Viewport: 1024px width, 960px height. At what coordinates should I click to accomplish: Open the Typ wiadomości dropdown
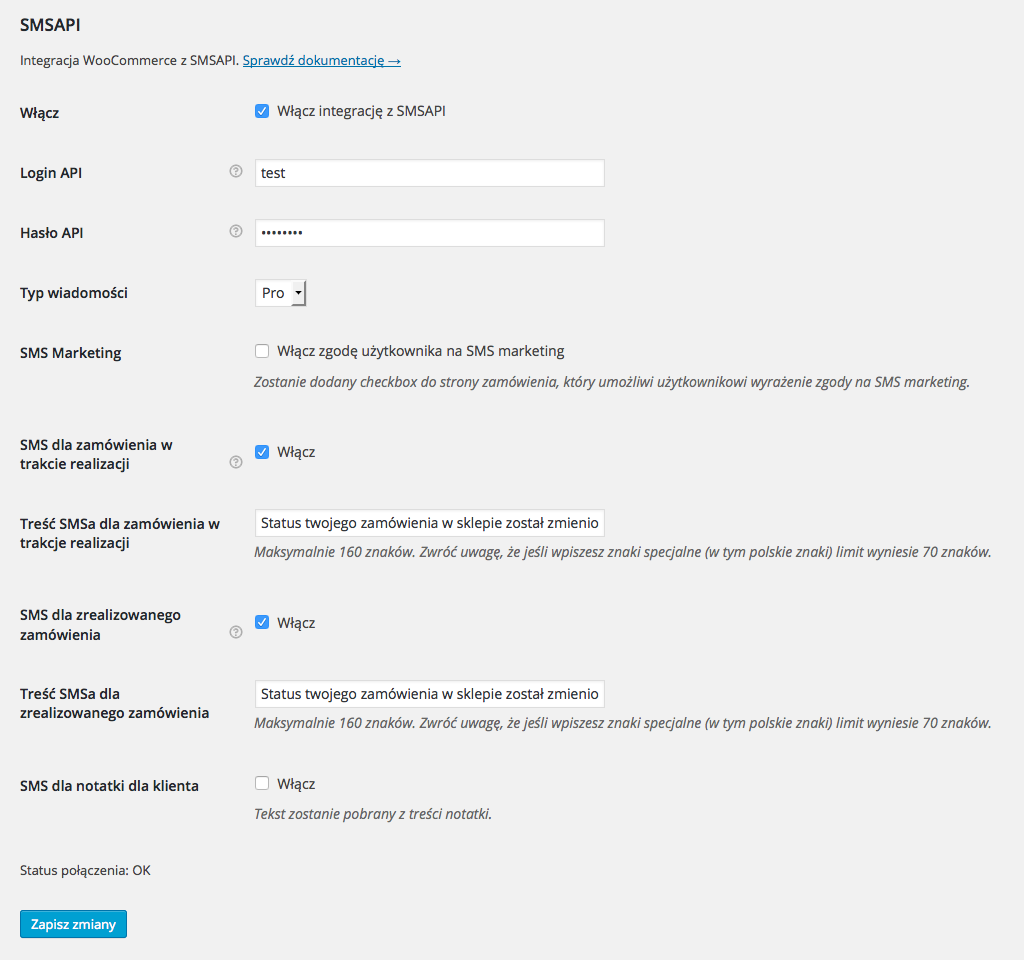pyautogui.click(x=280, y=293)
